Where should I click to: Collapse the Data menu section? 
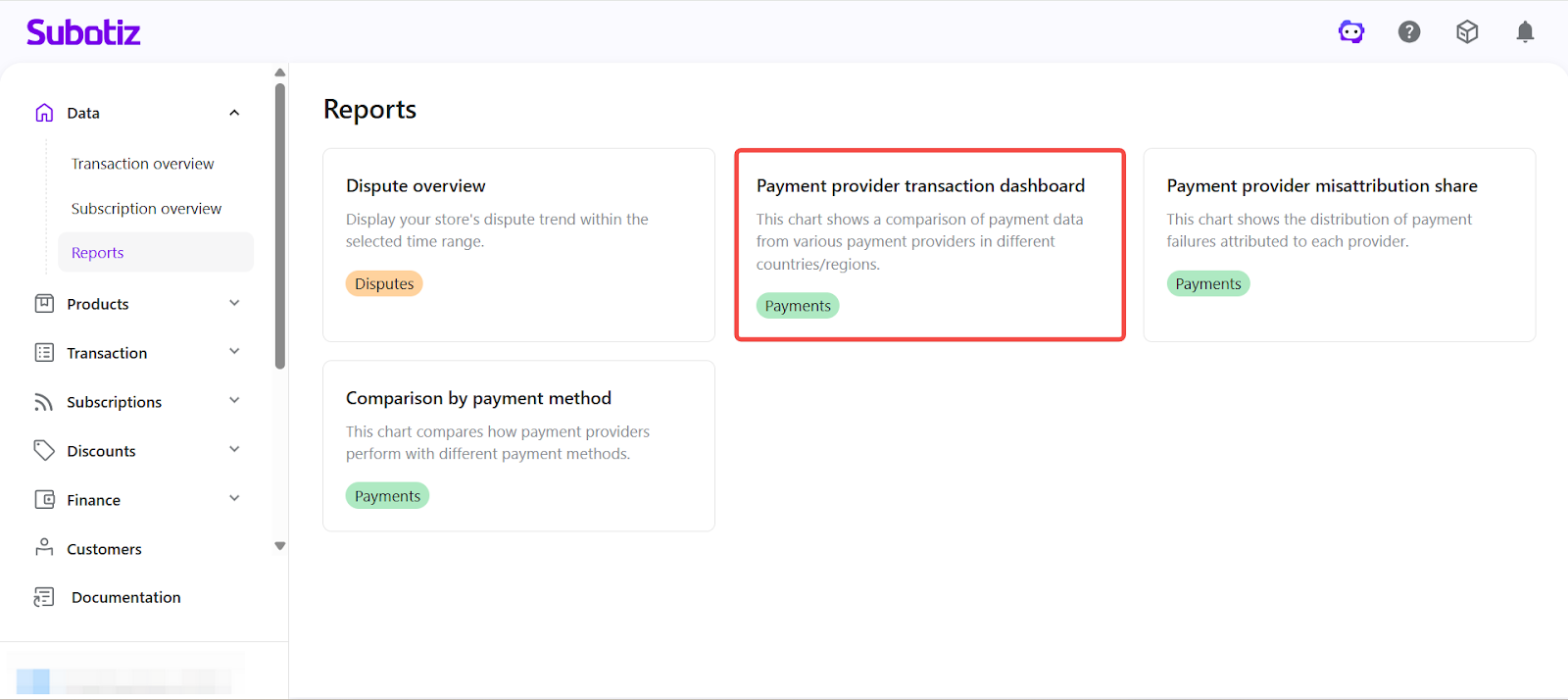234,113
